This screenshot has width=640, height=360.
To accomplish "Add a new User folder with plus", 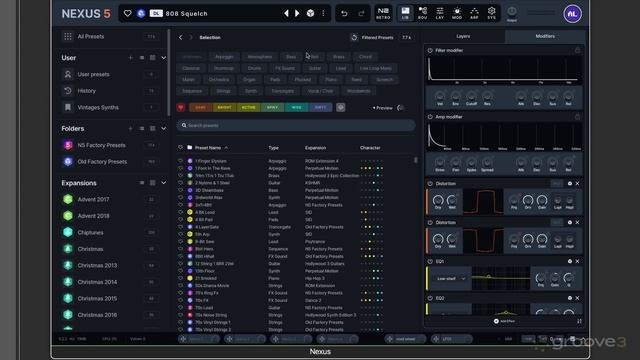I will point(131,58).
